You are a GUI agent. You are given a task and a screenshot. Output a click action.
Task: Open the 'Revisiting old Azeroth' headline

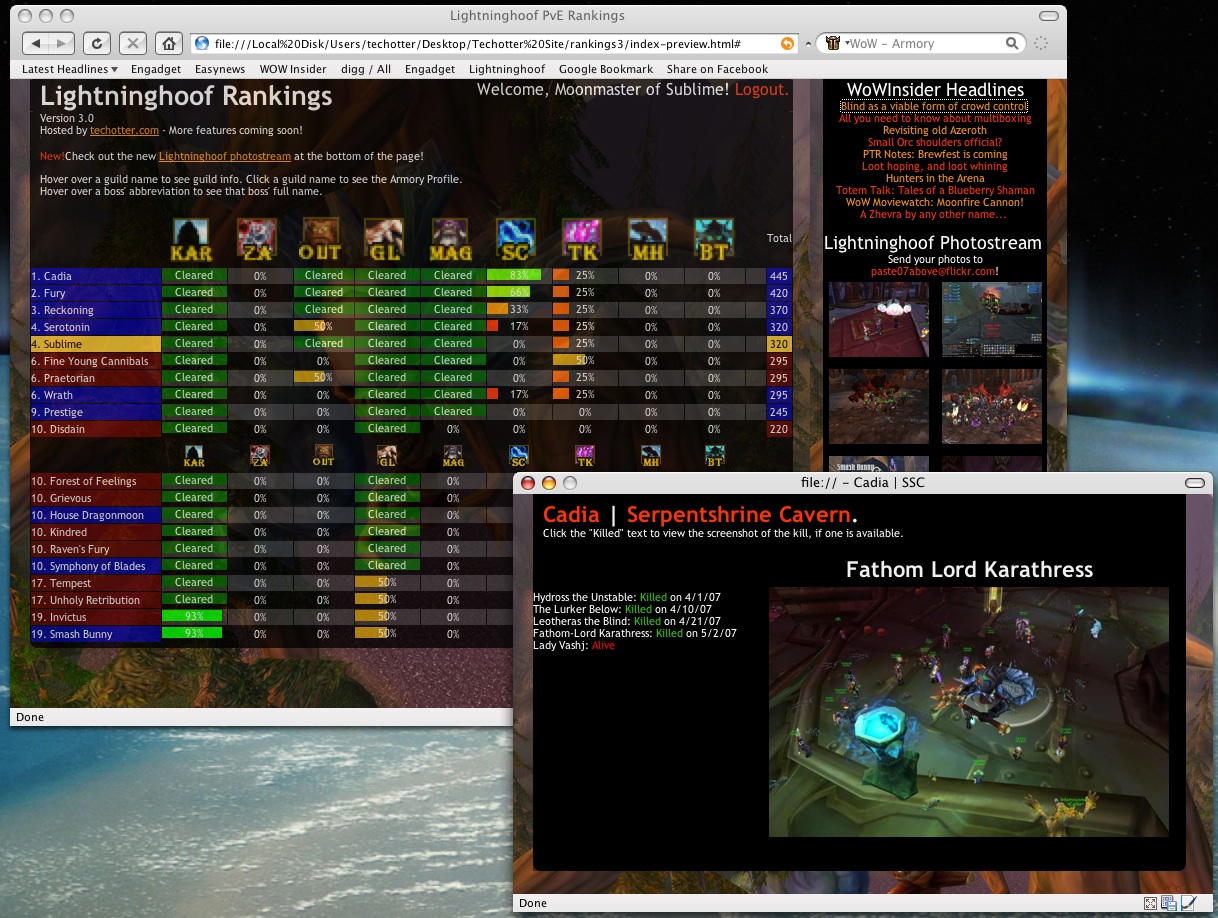point(935,130)
